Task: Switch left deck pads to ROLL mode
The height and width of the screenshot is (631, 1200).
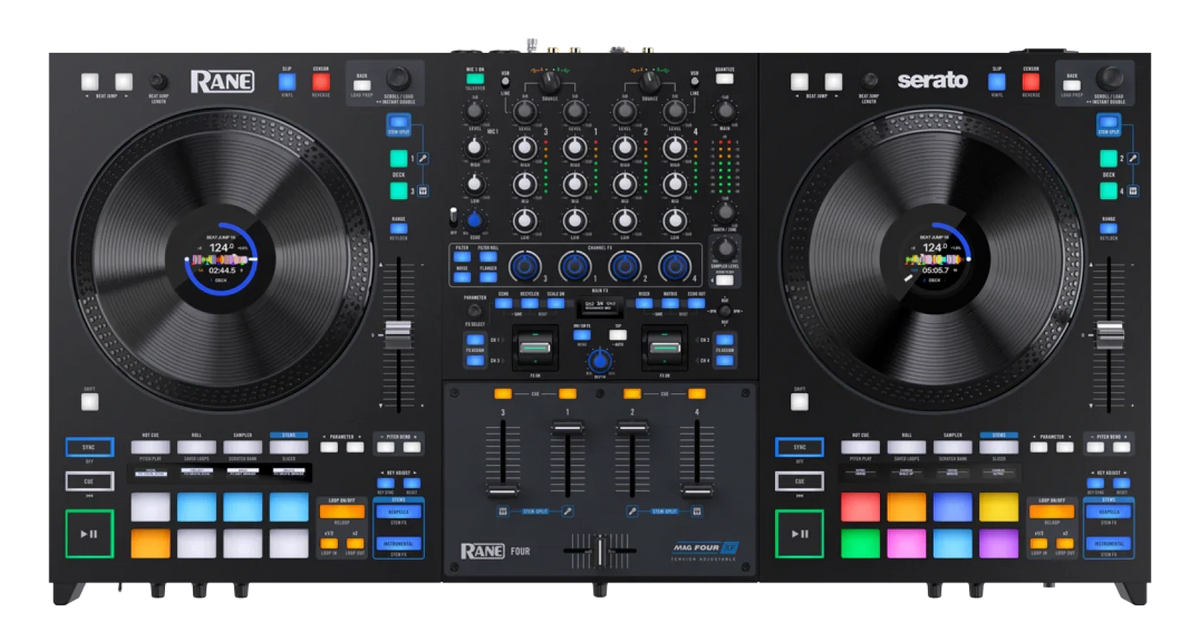Action: pyautogui.click(x=197, y=448)
